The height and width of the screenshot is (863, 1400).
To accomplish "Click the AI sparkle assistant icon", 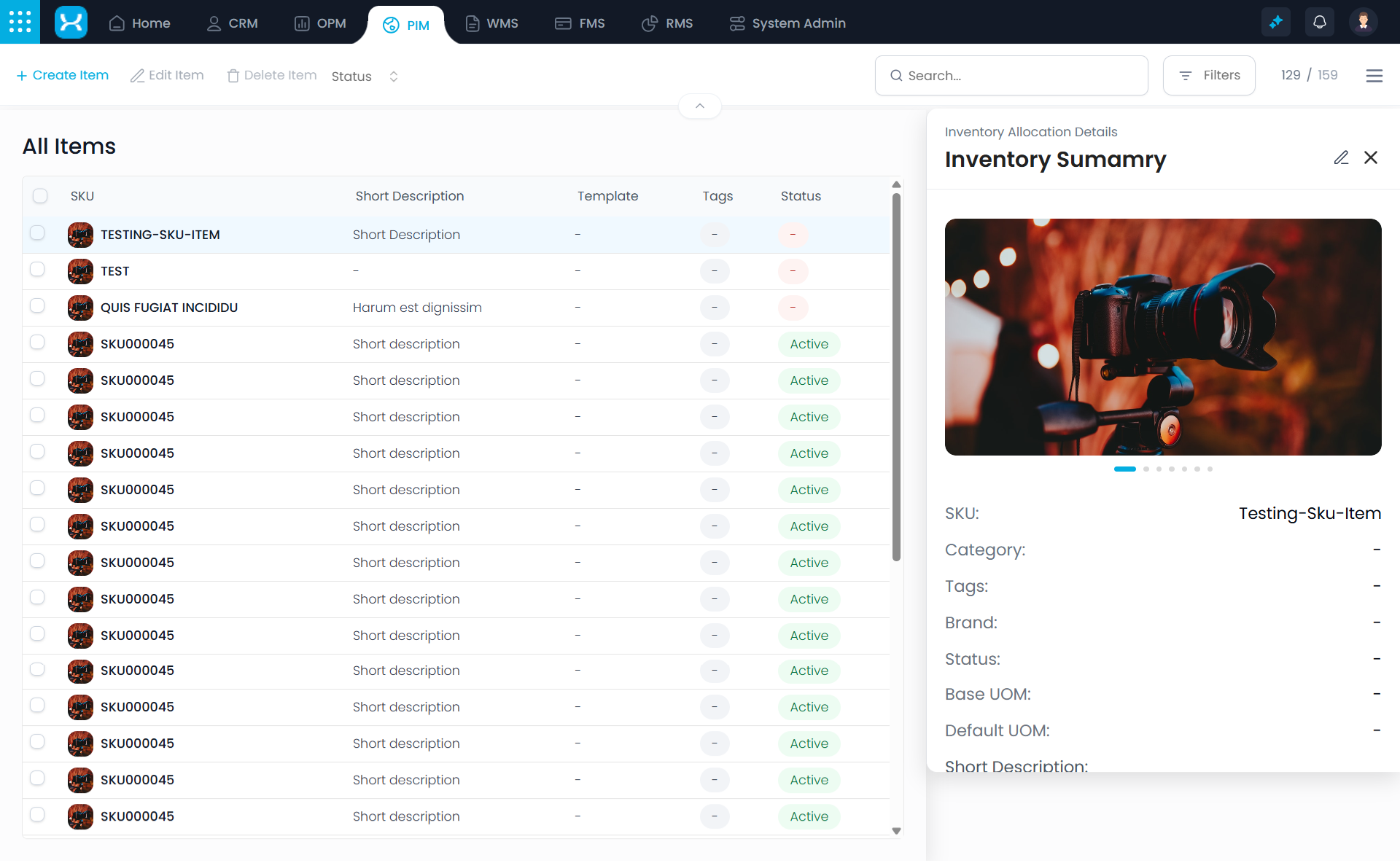I will pos(1275,22).
